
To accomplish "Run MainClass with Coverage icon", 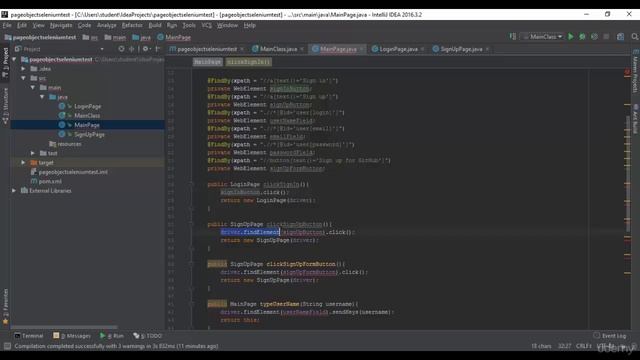I will (594, 37).
